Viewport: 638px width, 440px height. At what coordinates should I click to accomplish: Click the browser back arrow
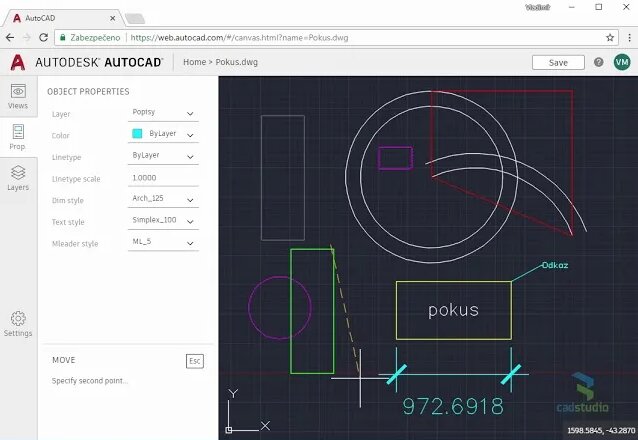(10, 38)
